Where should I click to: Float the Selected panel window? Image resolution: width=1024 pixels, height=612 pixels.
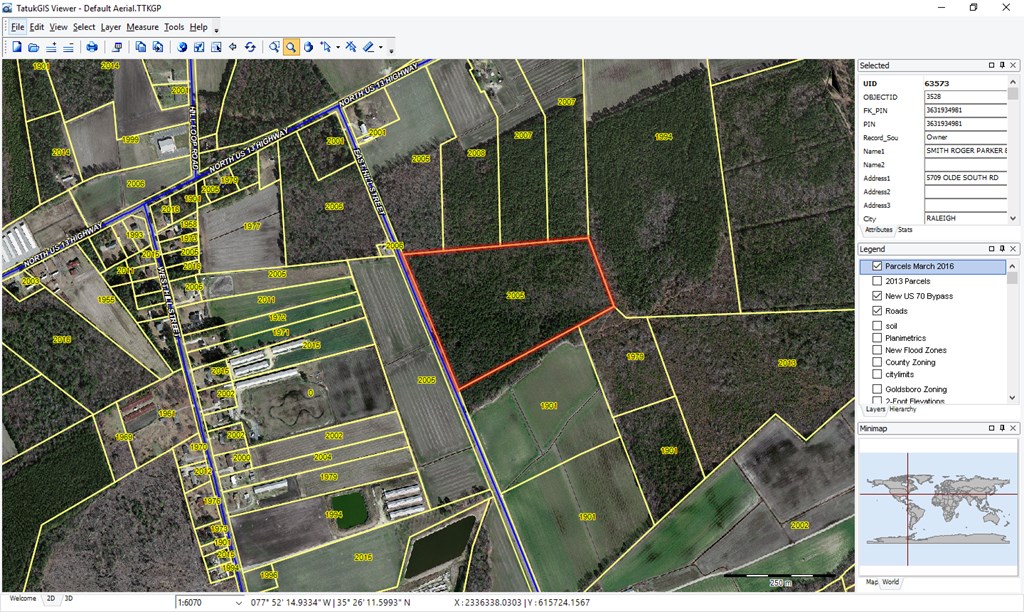(x=991, y=65)
